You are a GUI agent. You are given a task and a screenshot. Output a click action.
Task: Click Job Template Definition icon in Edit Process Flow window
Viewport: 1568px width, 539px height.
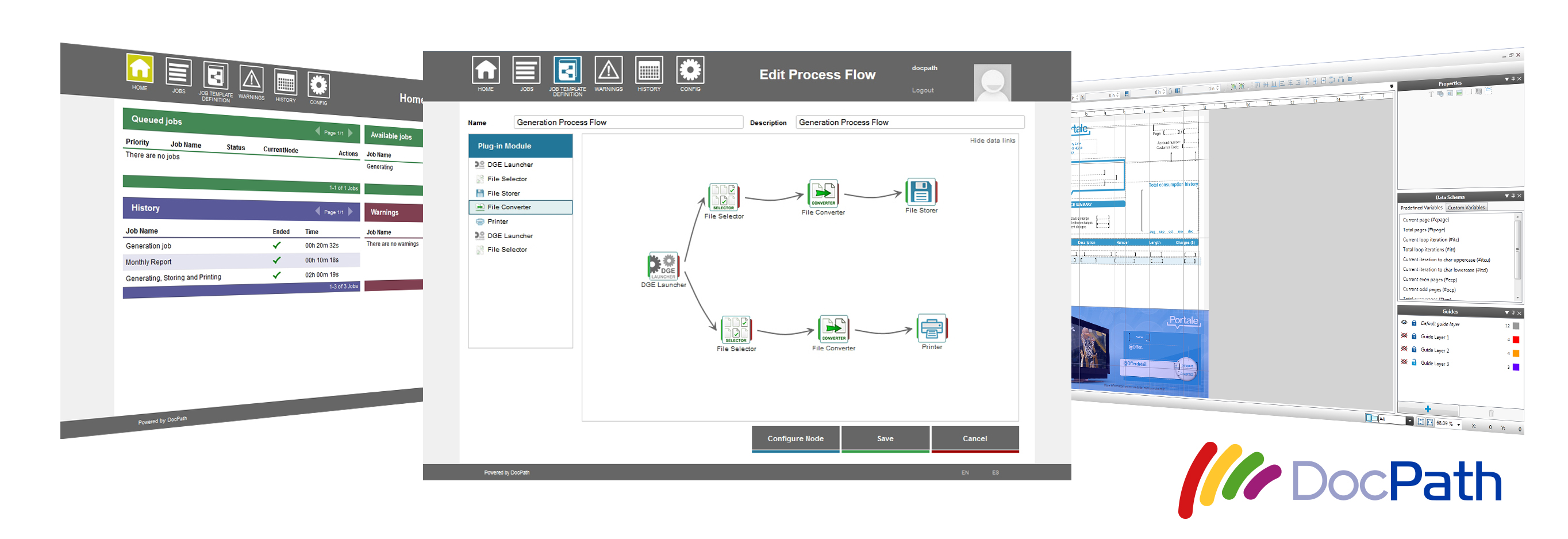coord(567,70)
